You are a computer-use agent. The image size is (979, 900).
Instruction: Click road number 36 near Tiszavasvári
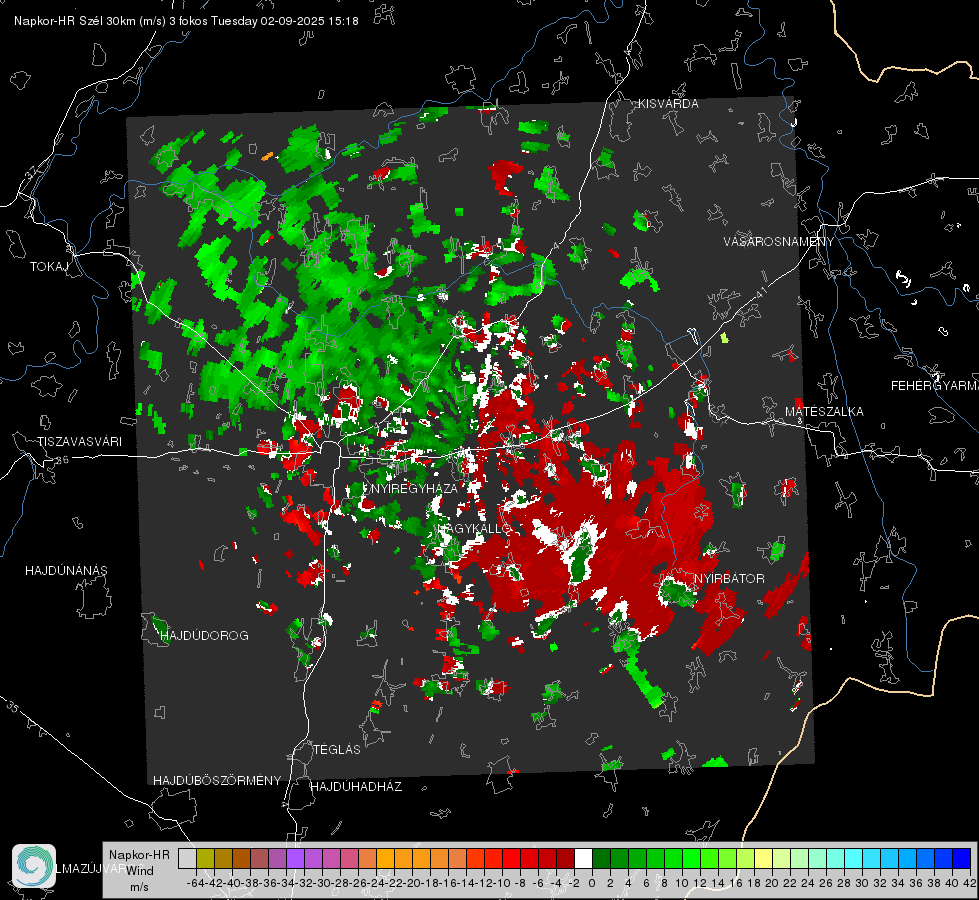62,460
